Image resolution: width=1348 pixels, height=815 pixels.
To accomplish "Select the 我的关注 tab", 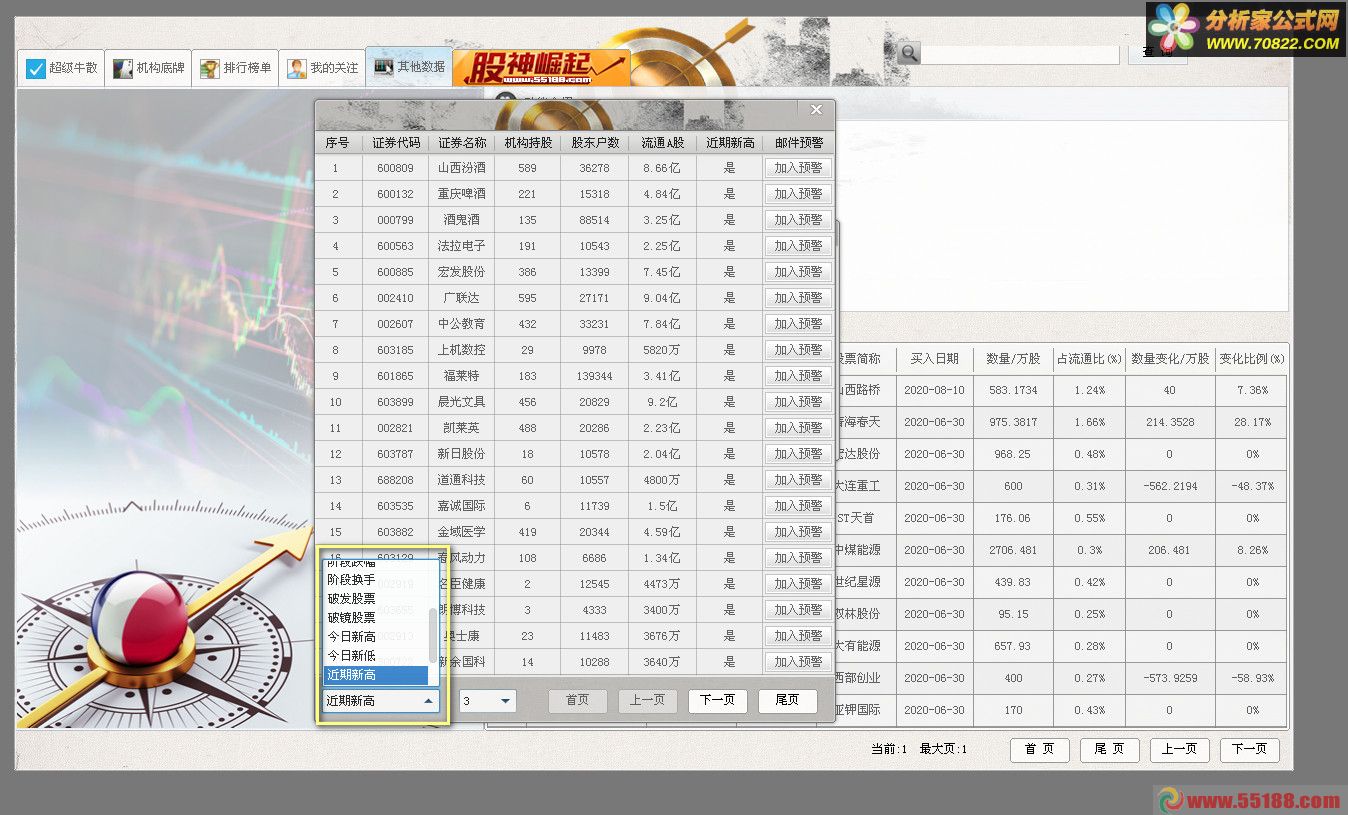I will coord(322,68).
